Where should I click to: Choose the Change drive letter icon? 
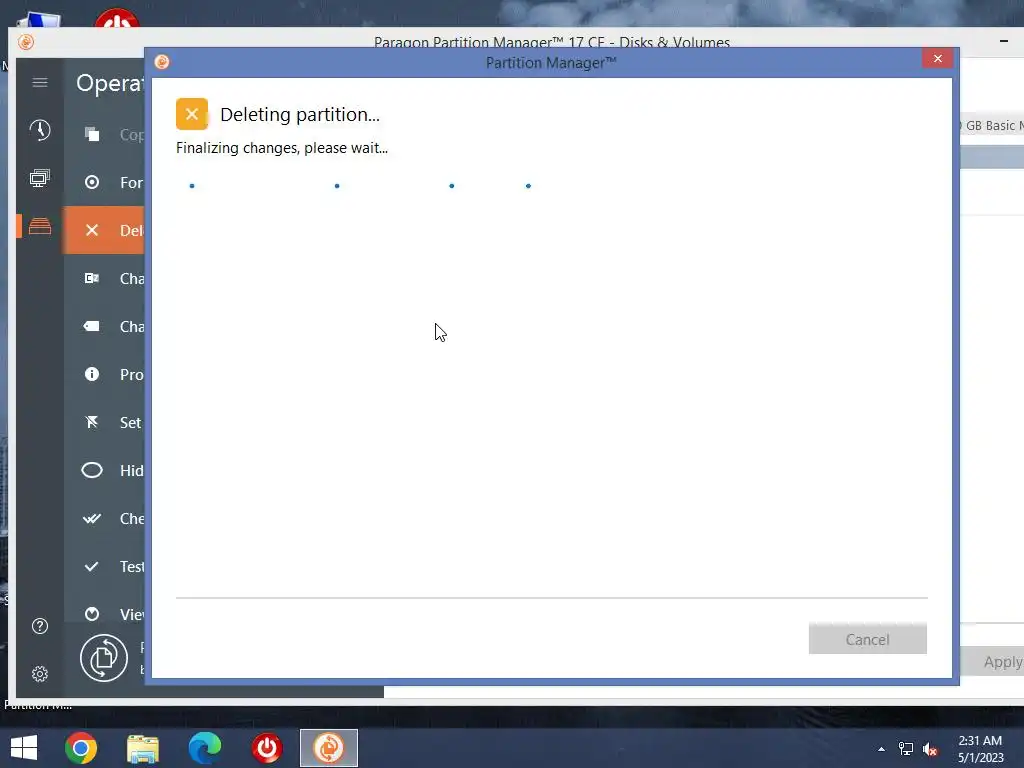tap(92, 278)
